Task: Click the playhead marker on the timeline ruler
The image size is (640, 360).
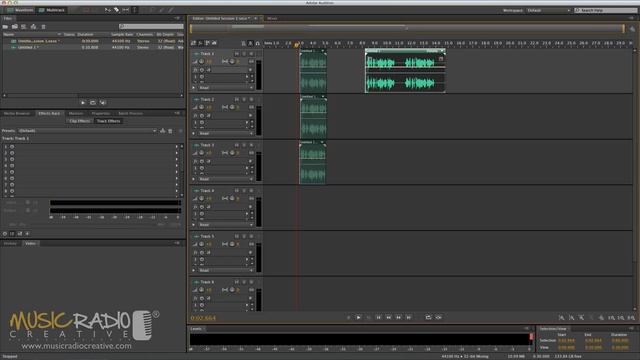Action: point(297,44)
